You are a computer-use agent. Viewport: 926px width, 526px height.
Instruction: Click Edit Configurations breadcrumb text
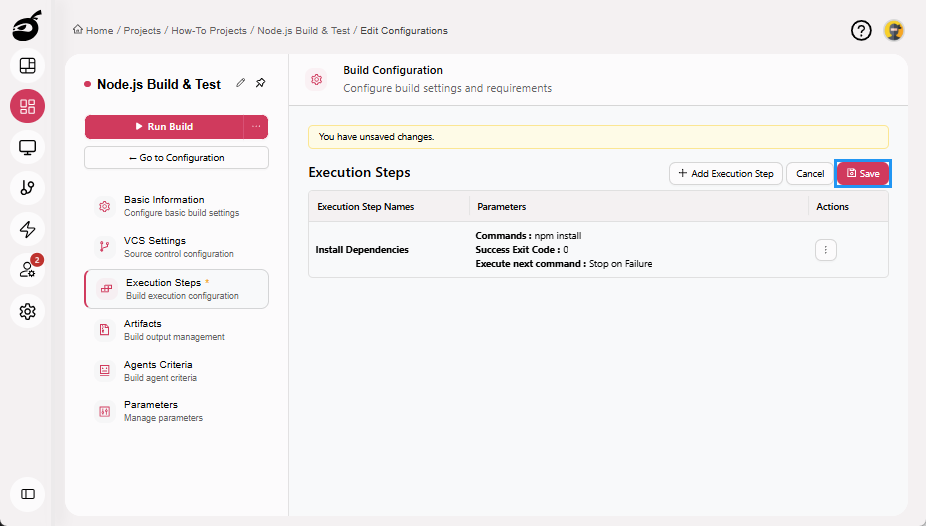pos(404,31)
